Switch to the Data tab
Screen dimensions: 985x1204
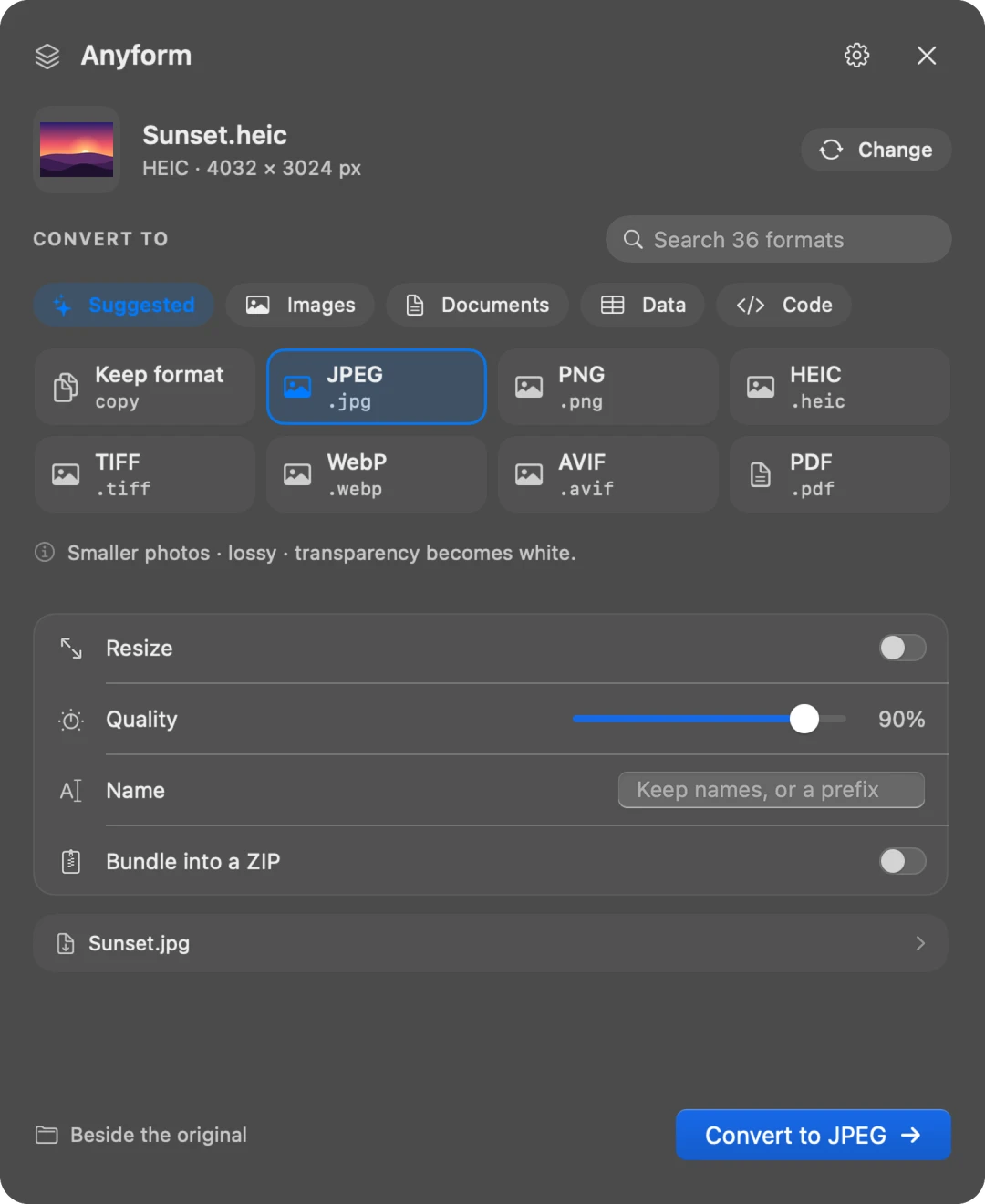(x=643, y=305)
